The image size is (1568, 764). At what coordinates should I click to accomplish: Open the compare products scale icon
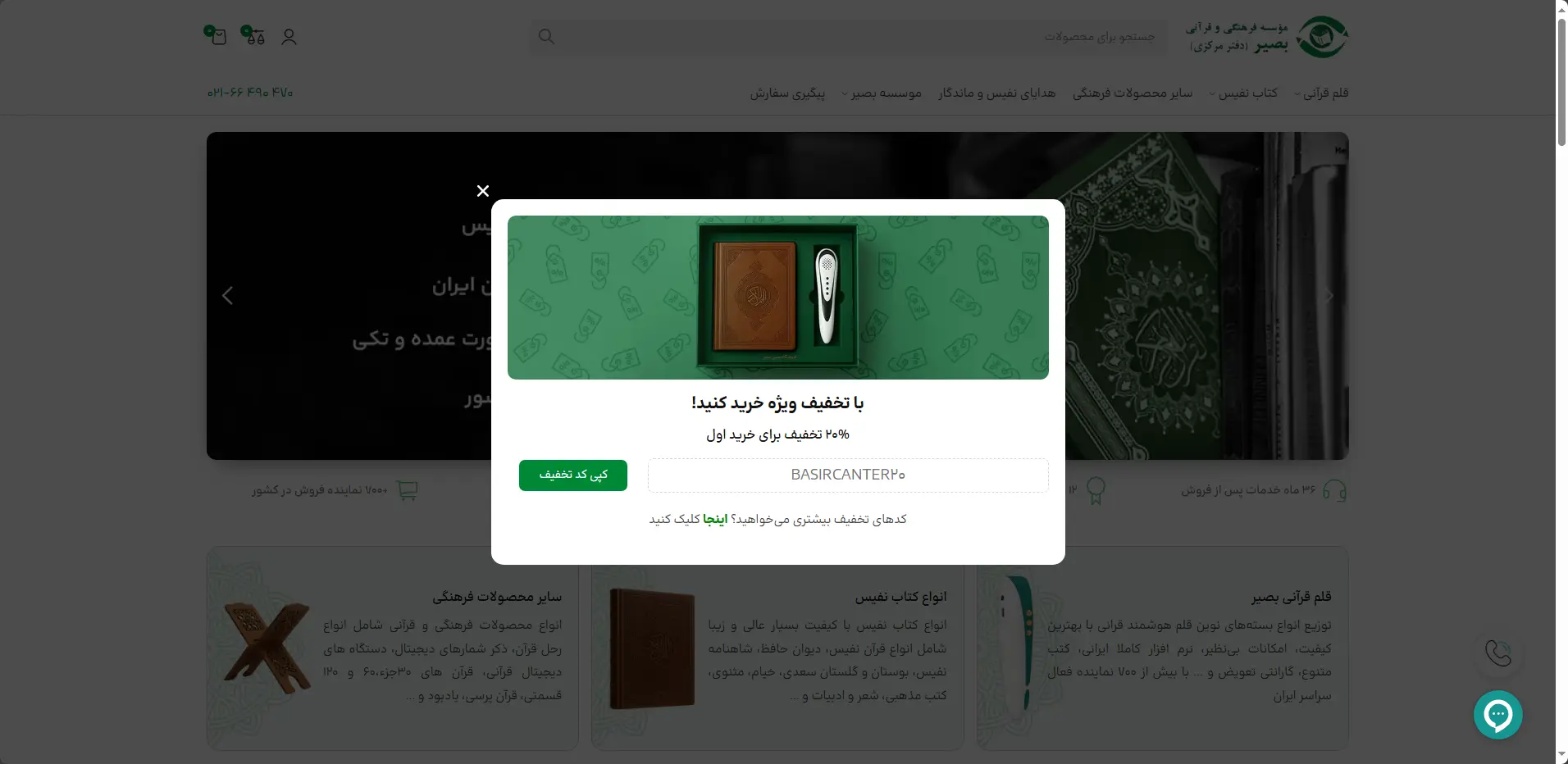(x=253, y=35)
